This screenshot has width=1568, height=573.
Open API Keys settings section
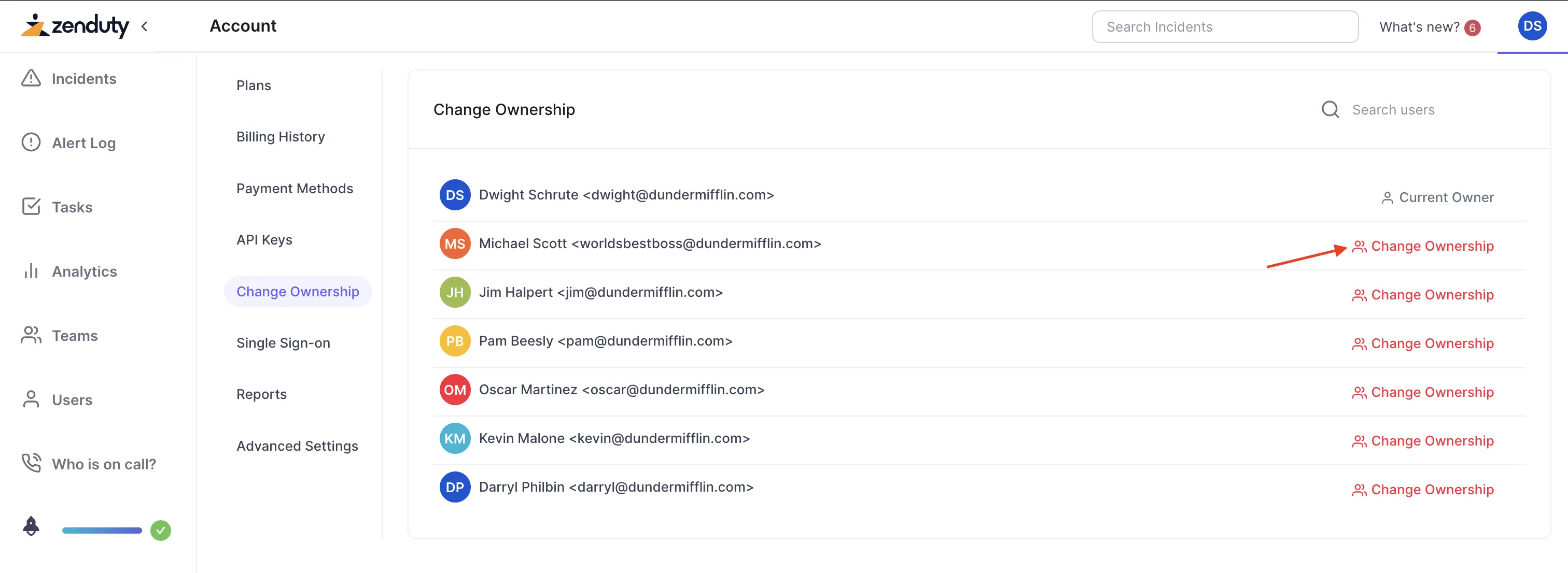click(264, 240)
